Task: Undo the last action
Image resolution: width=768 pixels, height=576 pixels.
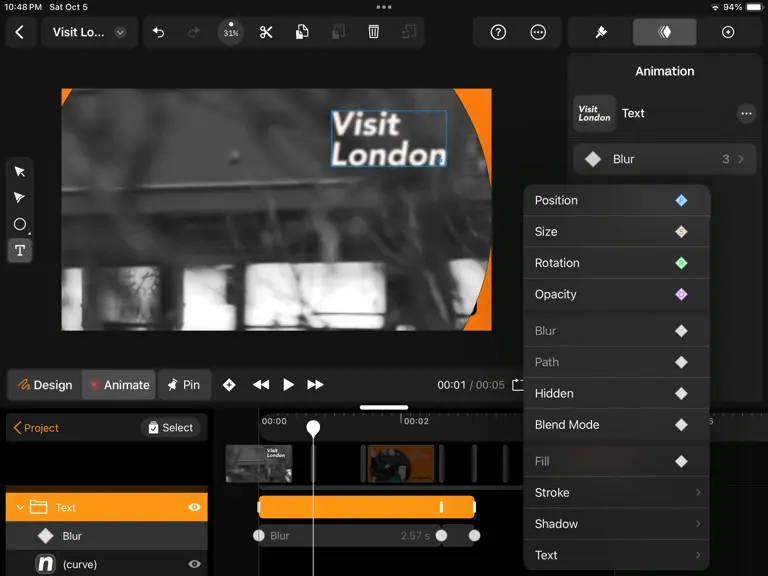Action: [158, 32]
